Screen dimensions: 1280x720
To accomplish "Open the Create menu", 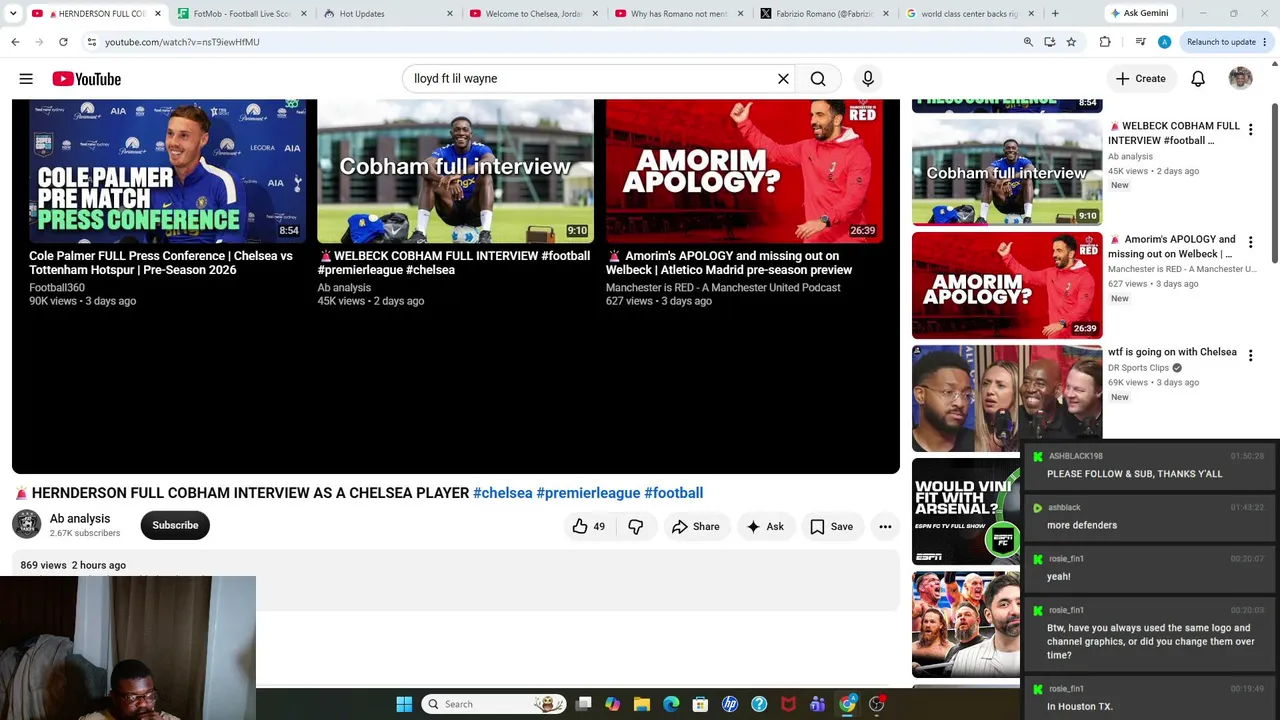I will pyautogui.click(x=1140, y=79).
